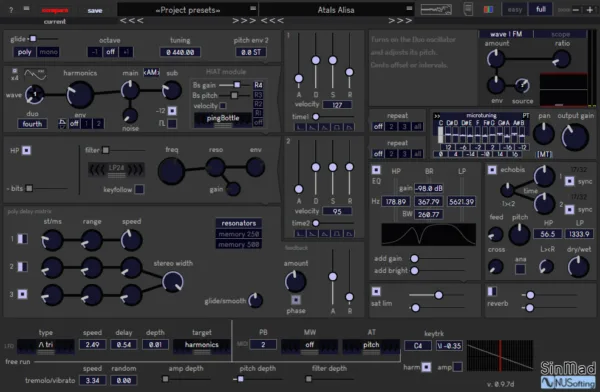Click the wave shape icon above harmonics
Screen dimensions: 600x392
pyautogui.click(x=35, y=74)
